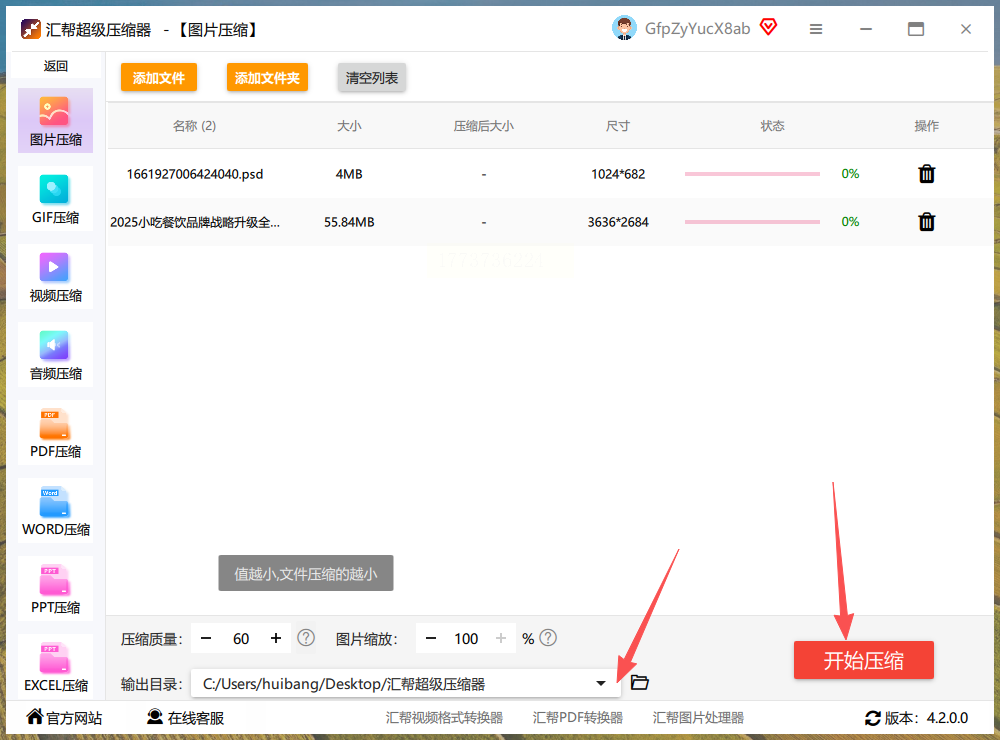The width and height of the screenshot is (1000, 740).
Task: Click the user avatar icon
Action: pyautogui.click(x=624, y=28)
